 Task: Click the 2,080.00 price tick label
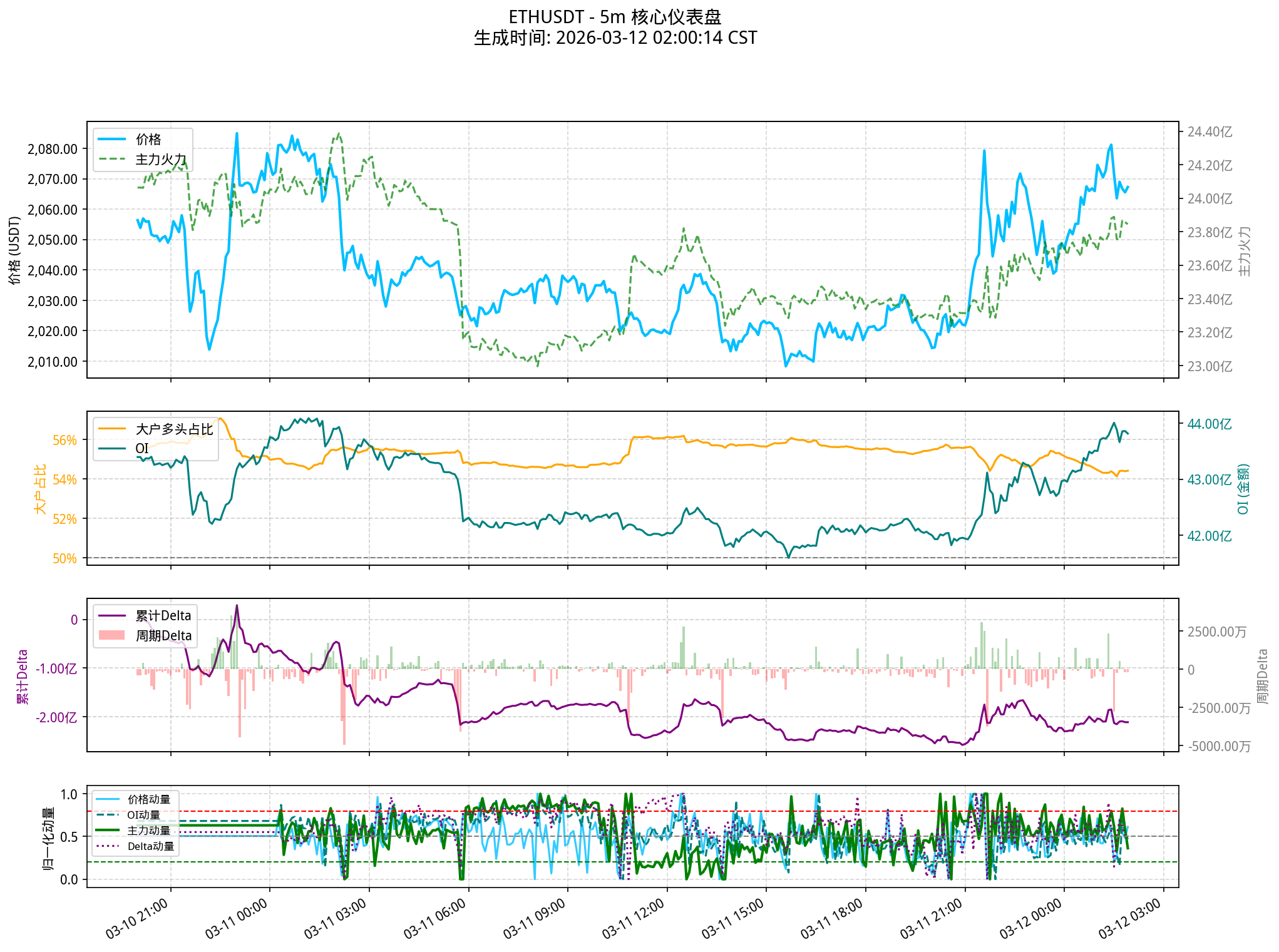coord(53,149)
